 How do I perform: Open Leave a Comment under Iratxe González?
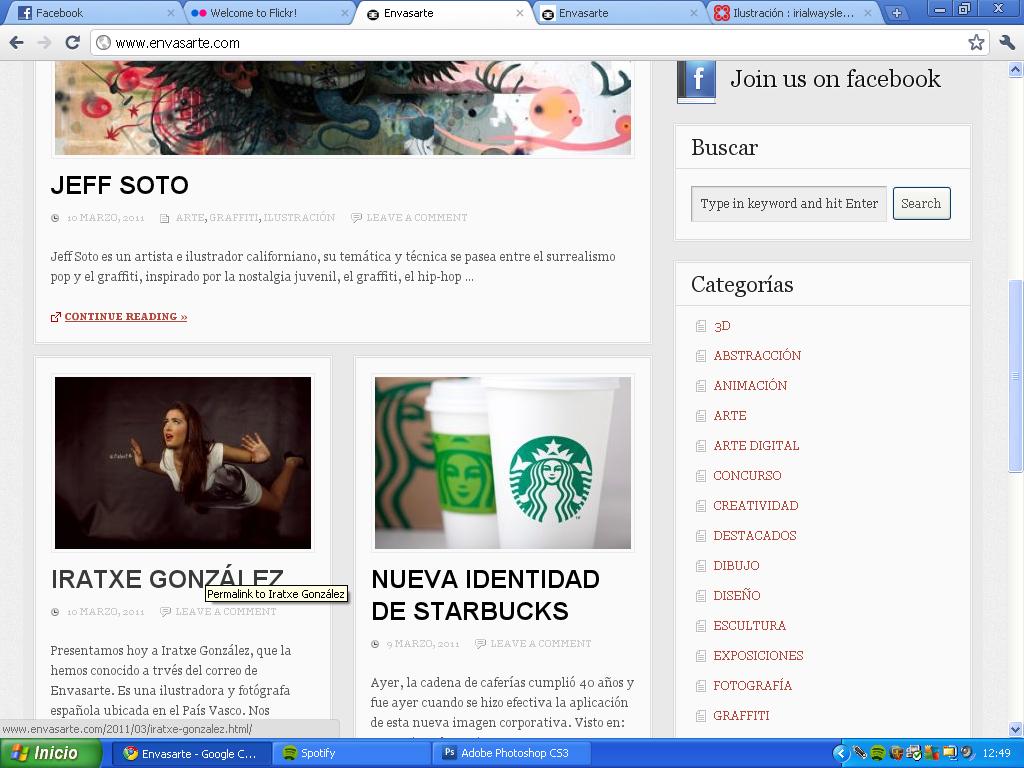coord(225,612)
